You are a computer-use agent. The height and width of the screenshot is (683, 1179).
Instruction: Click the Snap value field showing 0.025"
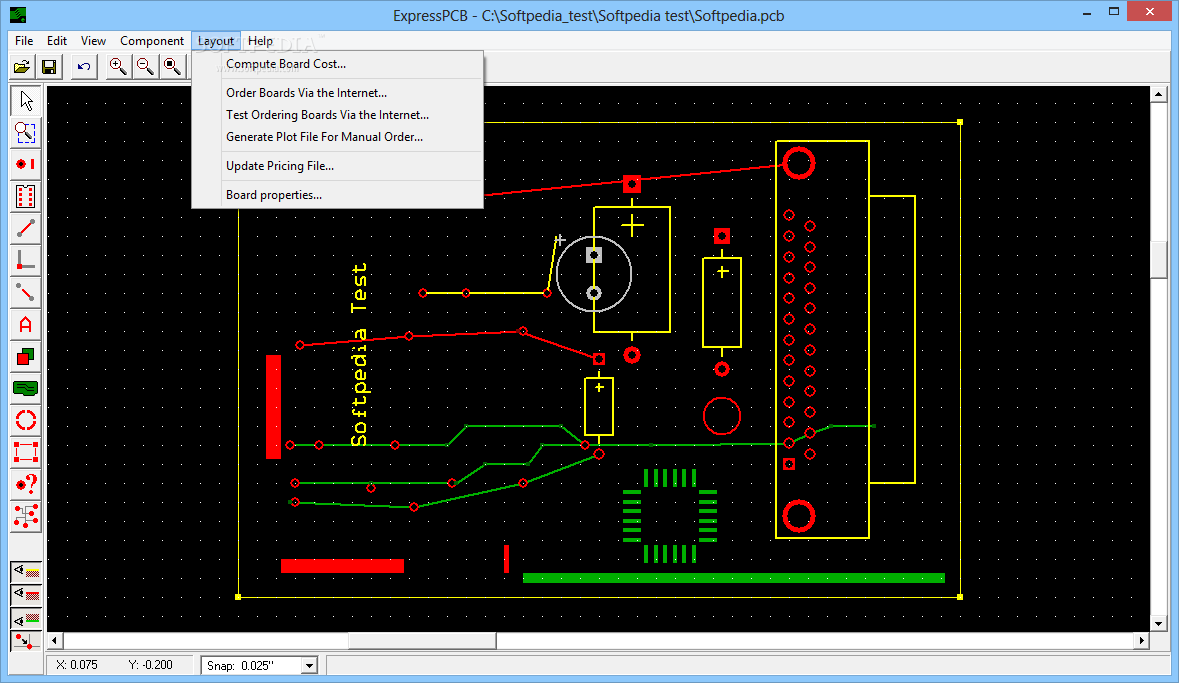pyautogui.click(x=252, y=666)
